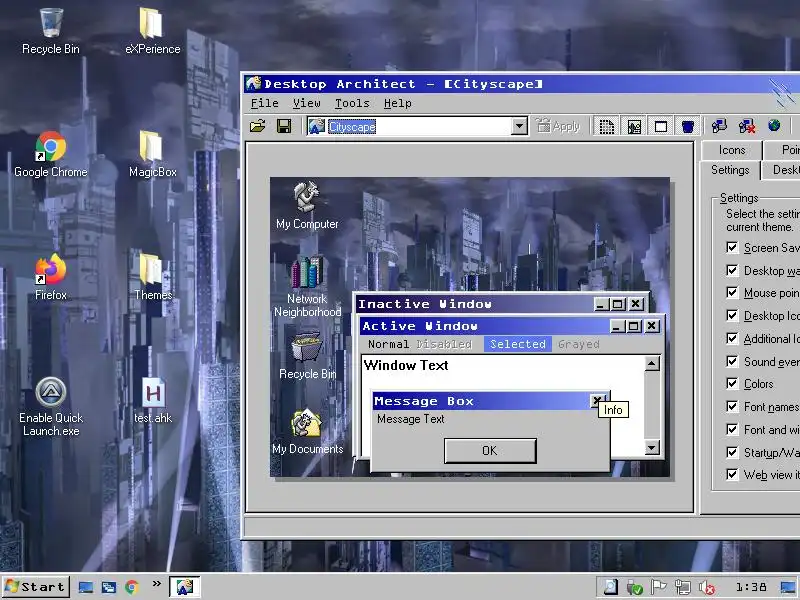Click the magnifier icon in system tray
Viewport: 800px width, 600px height.
610,587
